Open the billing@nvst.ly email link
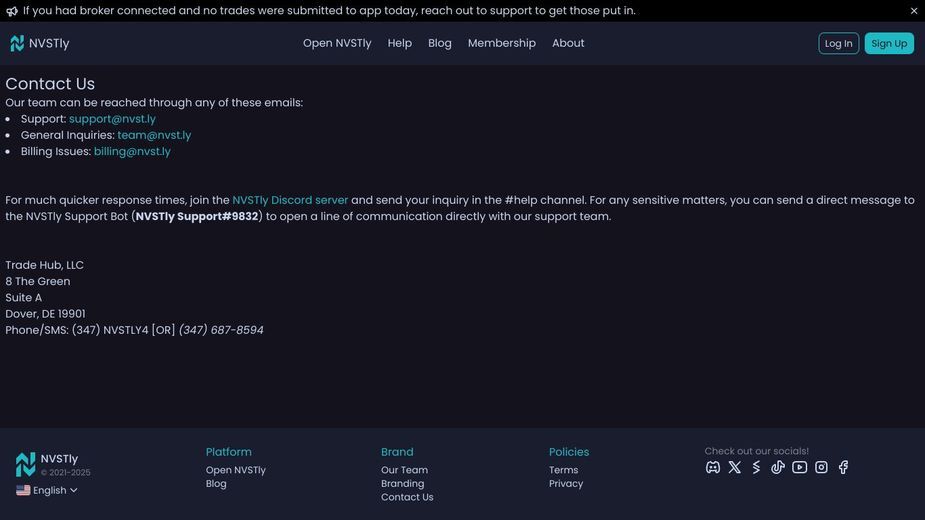925x520 pixels. [132, 151]
